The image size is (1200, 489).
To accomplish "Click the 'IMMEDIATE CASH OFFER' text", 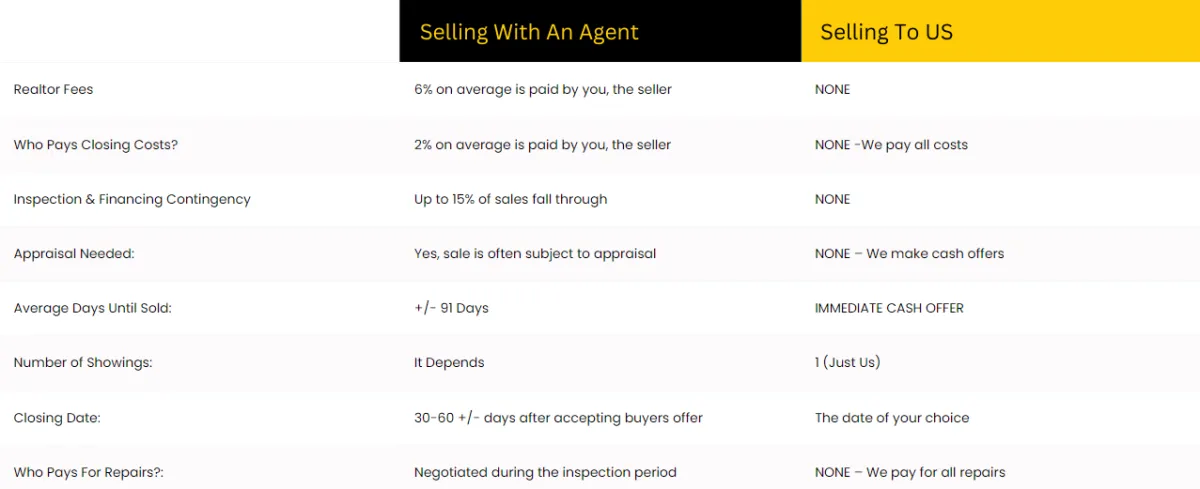I will pos(889,308).
